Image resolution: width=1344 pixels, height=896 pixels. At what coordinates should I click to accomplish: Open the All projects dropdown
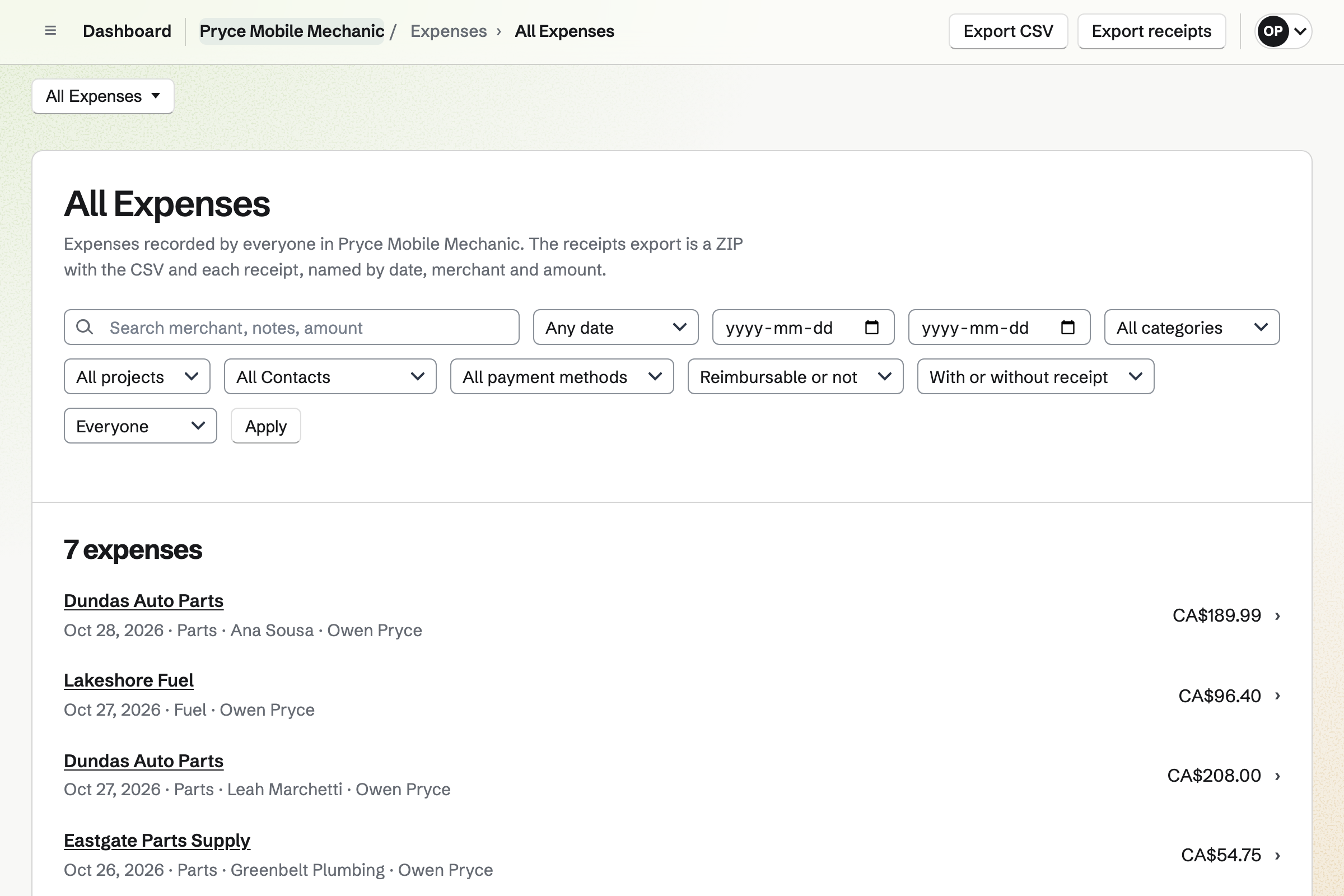(x=137, y=376)
